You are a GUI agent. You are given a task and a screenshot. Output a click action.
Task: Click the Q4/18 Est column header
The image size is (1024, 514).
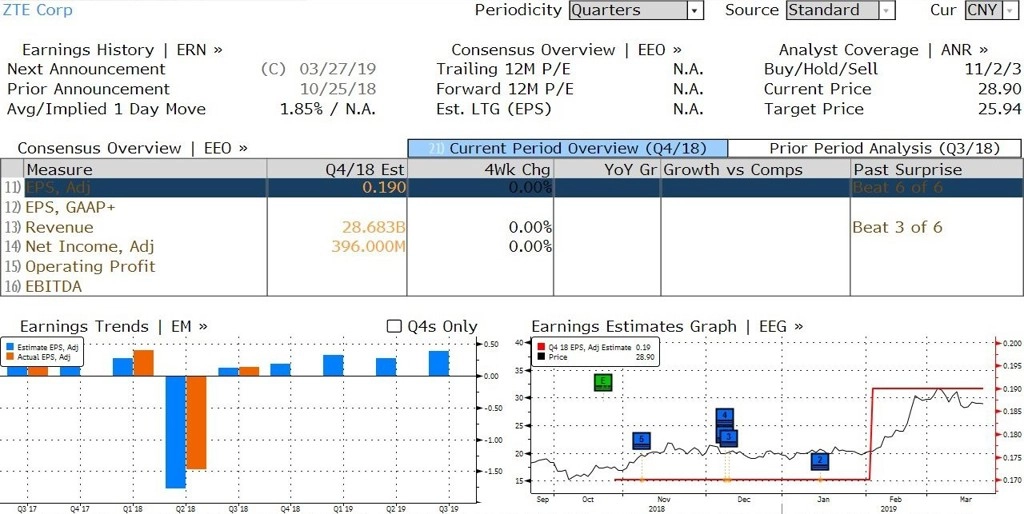click(337, 170)
